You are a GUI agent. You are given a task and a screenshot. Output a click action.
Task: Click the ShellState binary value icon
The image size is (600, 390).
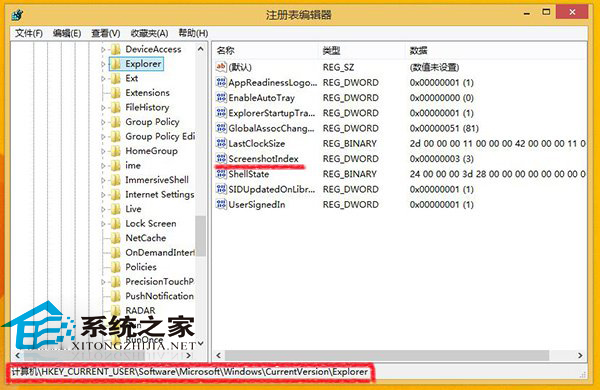(x=221, y=174)
